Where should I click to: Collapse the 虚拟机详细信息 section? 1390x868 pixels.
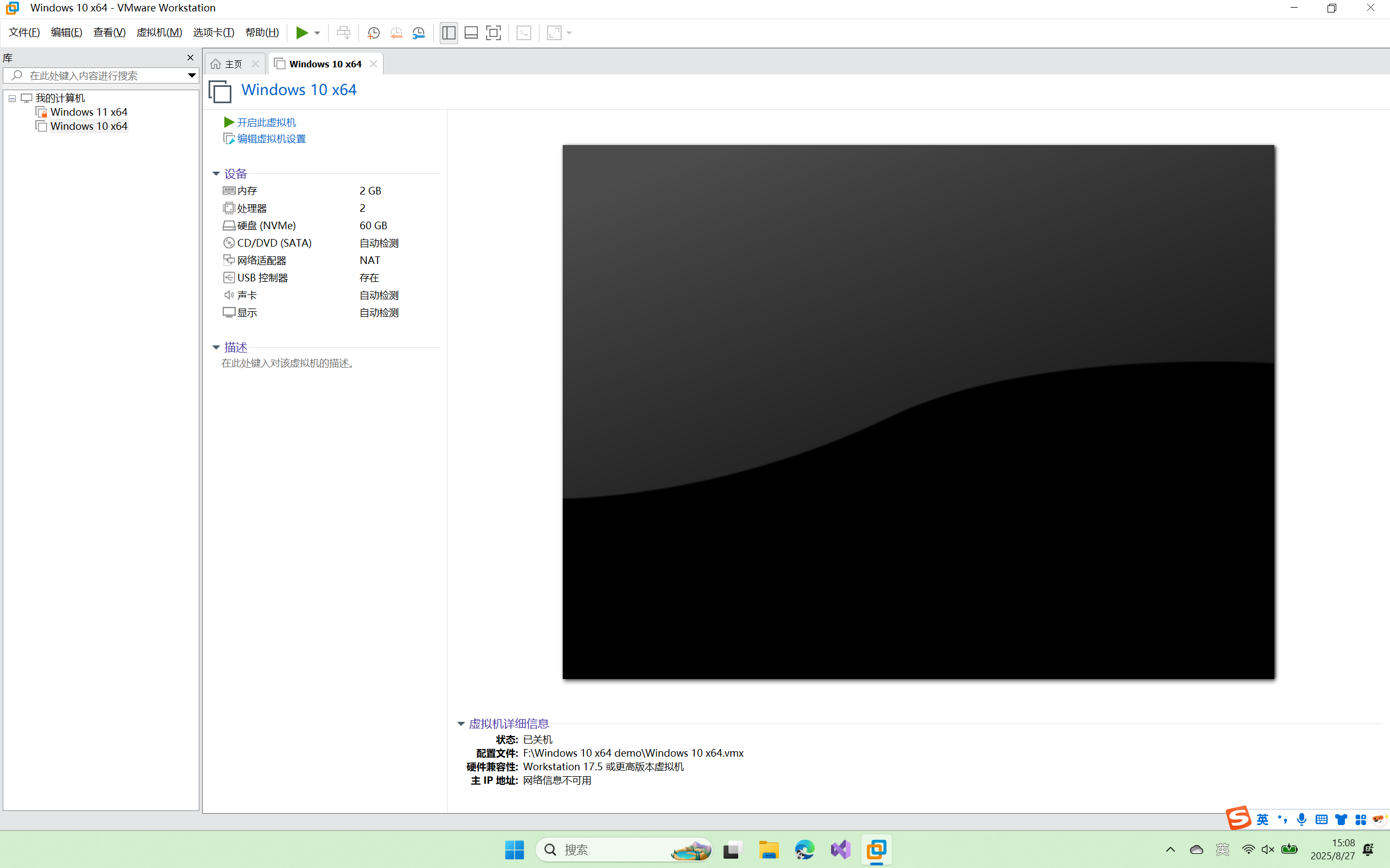(461, 724)
